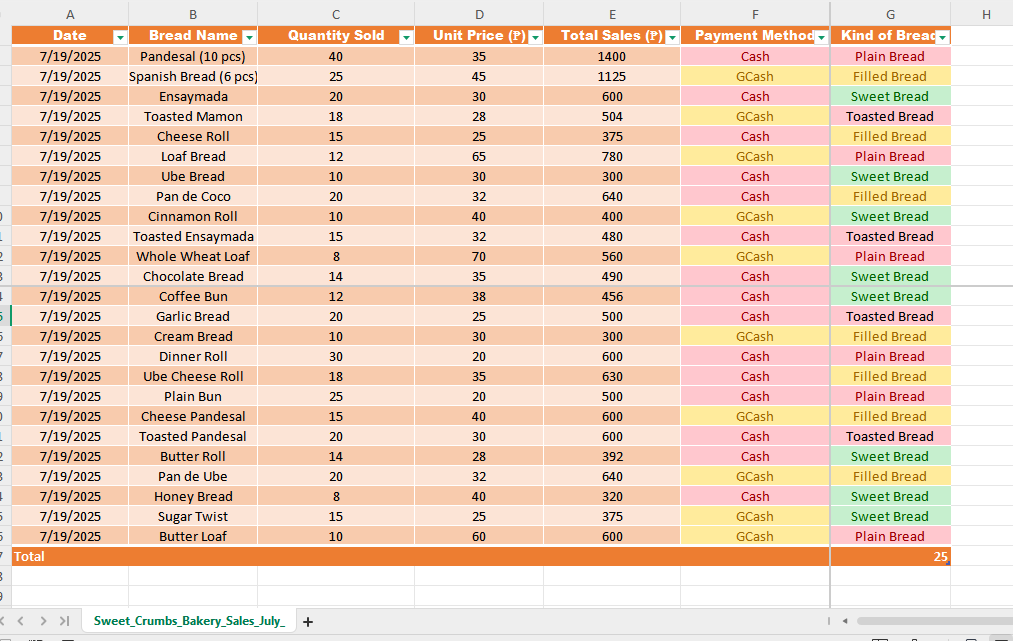
Task: Select the 'Dinner Roll' cell
Action: point(193,357)
